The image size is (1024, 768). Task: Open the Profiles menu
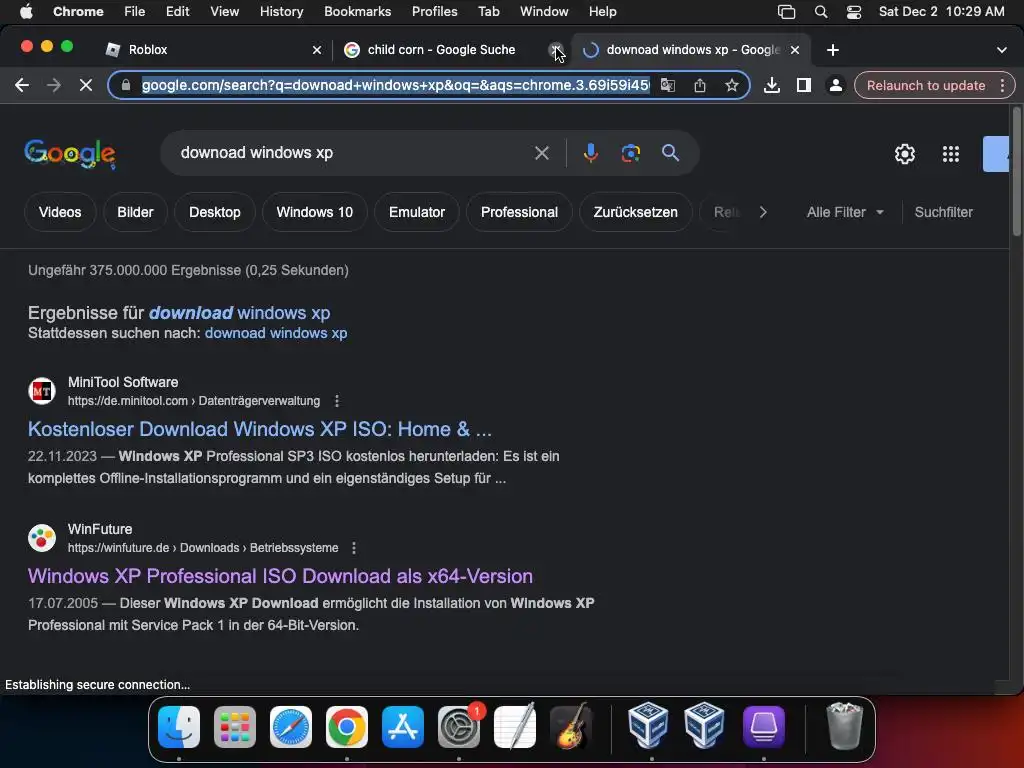coord(434,12)
